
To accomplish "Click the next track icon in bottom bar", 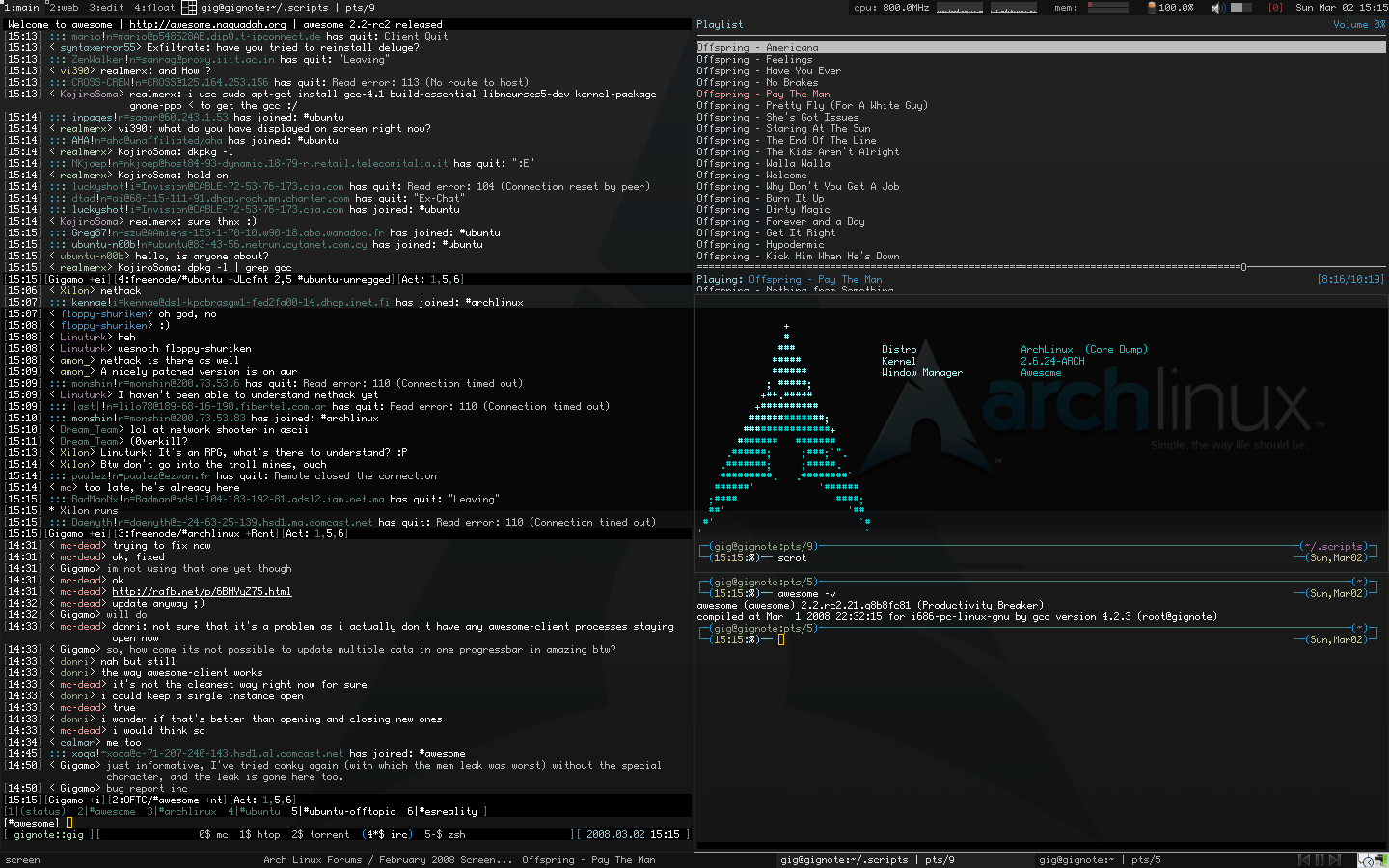I will [x=1337, y=859].
